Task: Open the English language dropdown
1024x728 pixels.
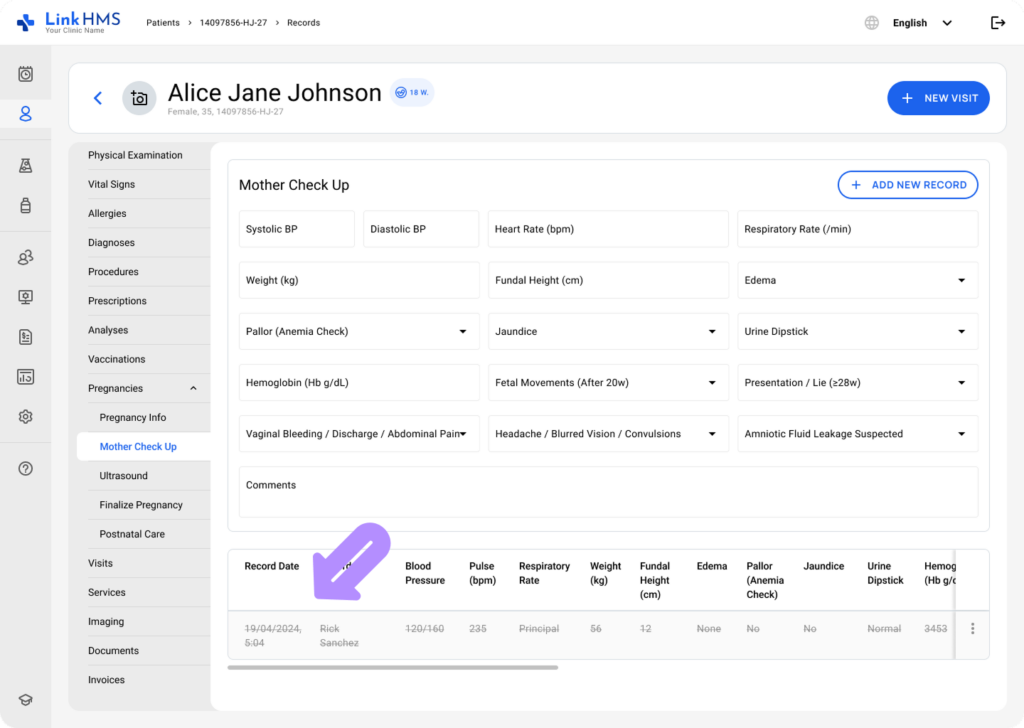Action: pyautogui.click(x=922, y=23)
